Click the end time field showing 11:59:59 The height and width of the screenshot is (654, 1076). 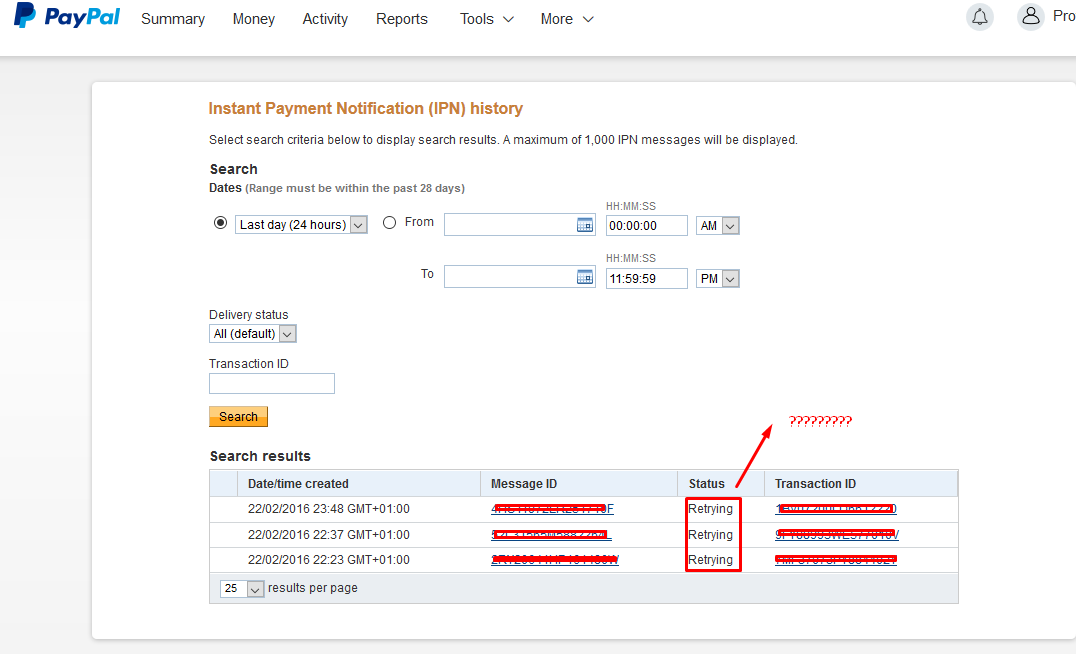(x=646, y=279)
